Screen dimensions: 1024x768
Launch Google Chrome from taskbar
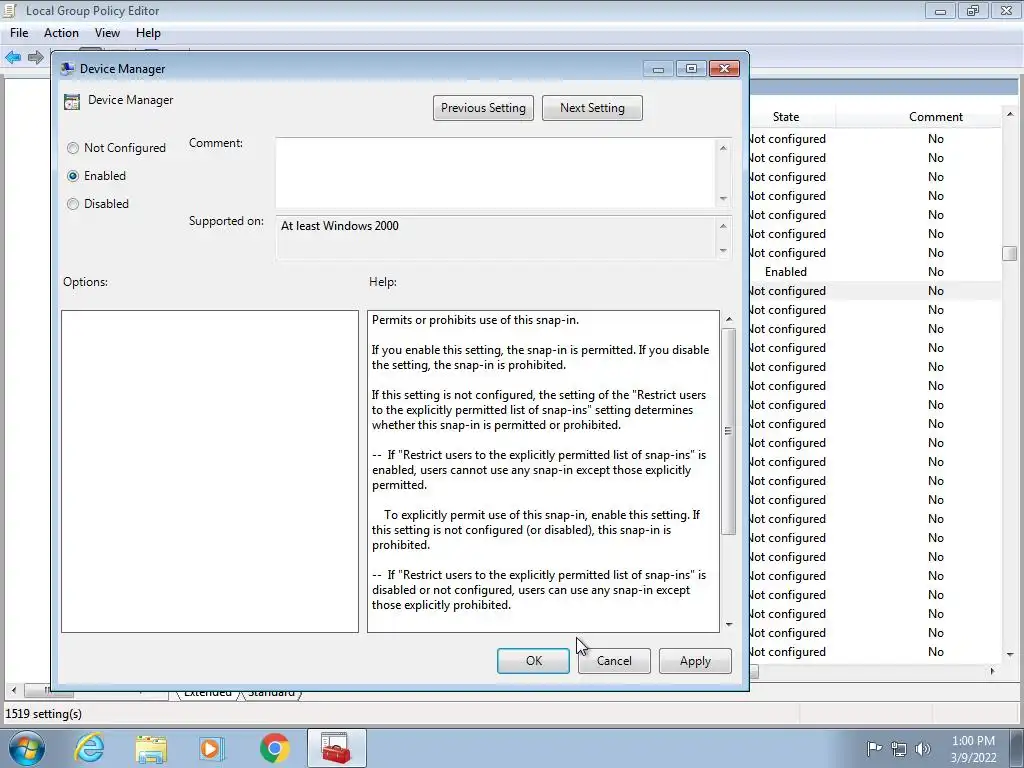point(274,748)
